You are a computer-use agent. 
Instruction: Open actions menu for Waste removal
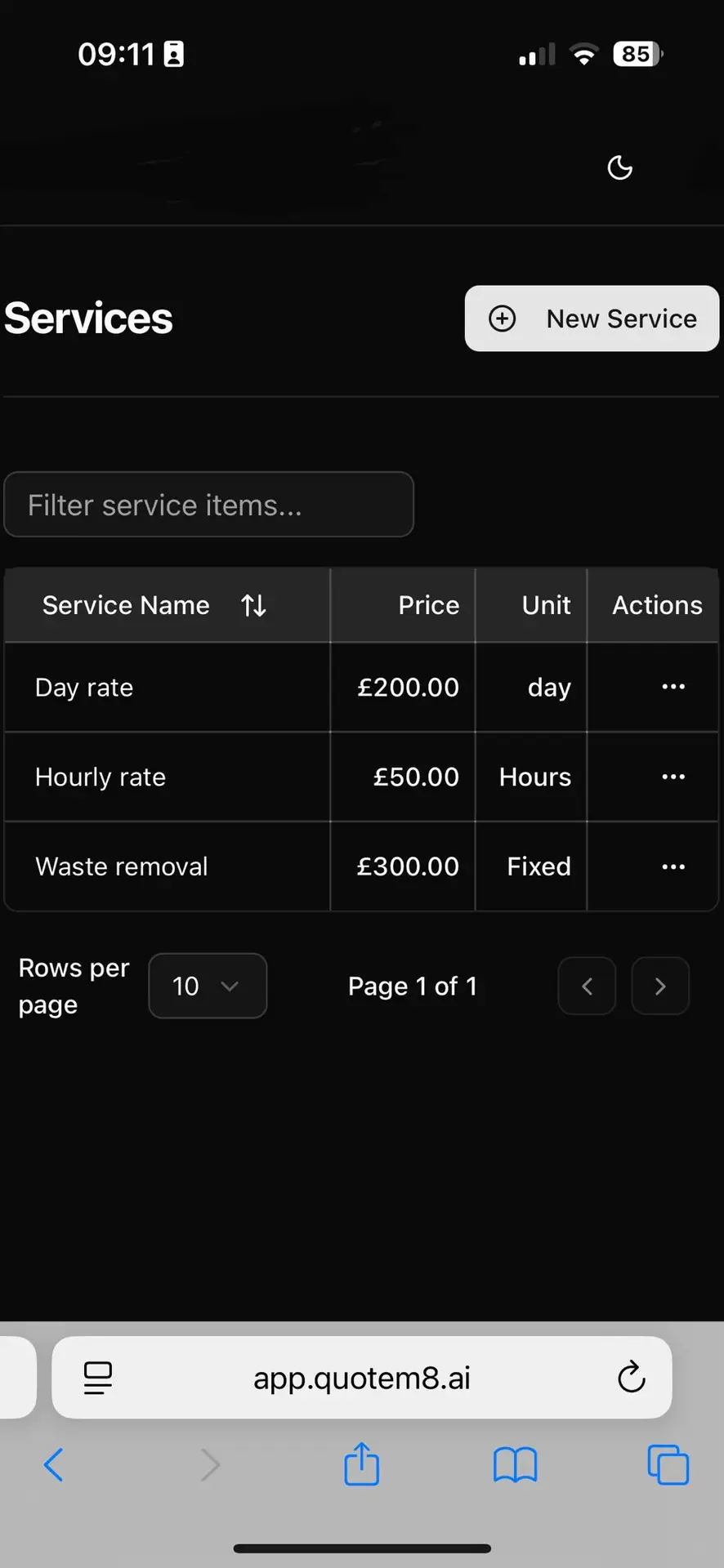point(673,866)
